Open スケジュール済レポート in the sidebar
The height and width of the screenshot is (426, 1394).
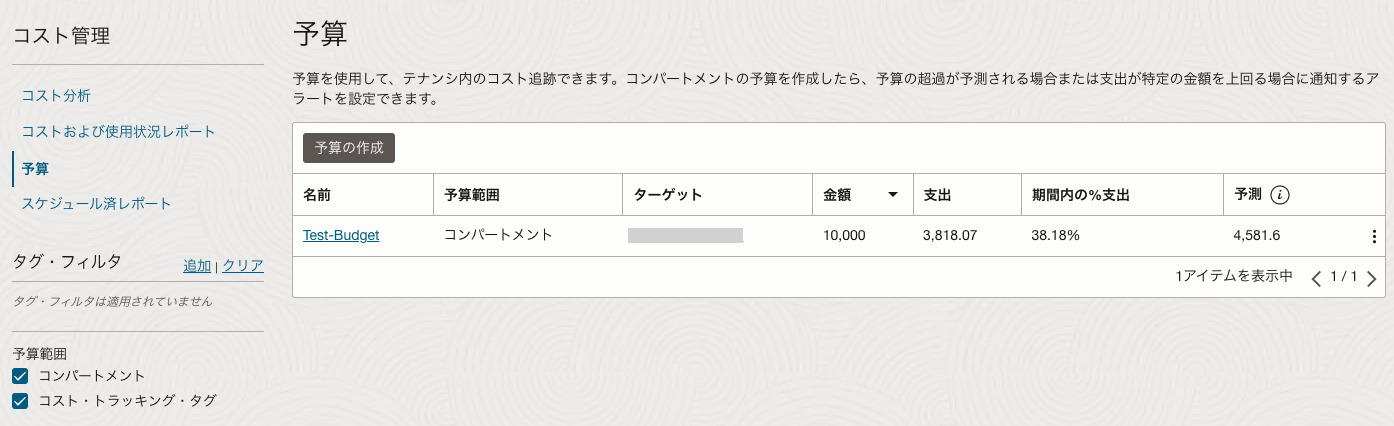point(96,204)
